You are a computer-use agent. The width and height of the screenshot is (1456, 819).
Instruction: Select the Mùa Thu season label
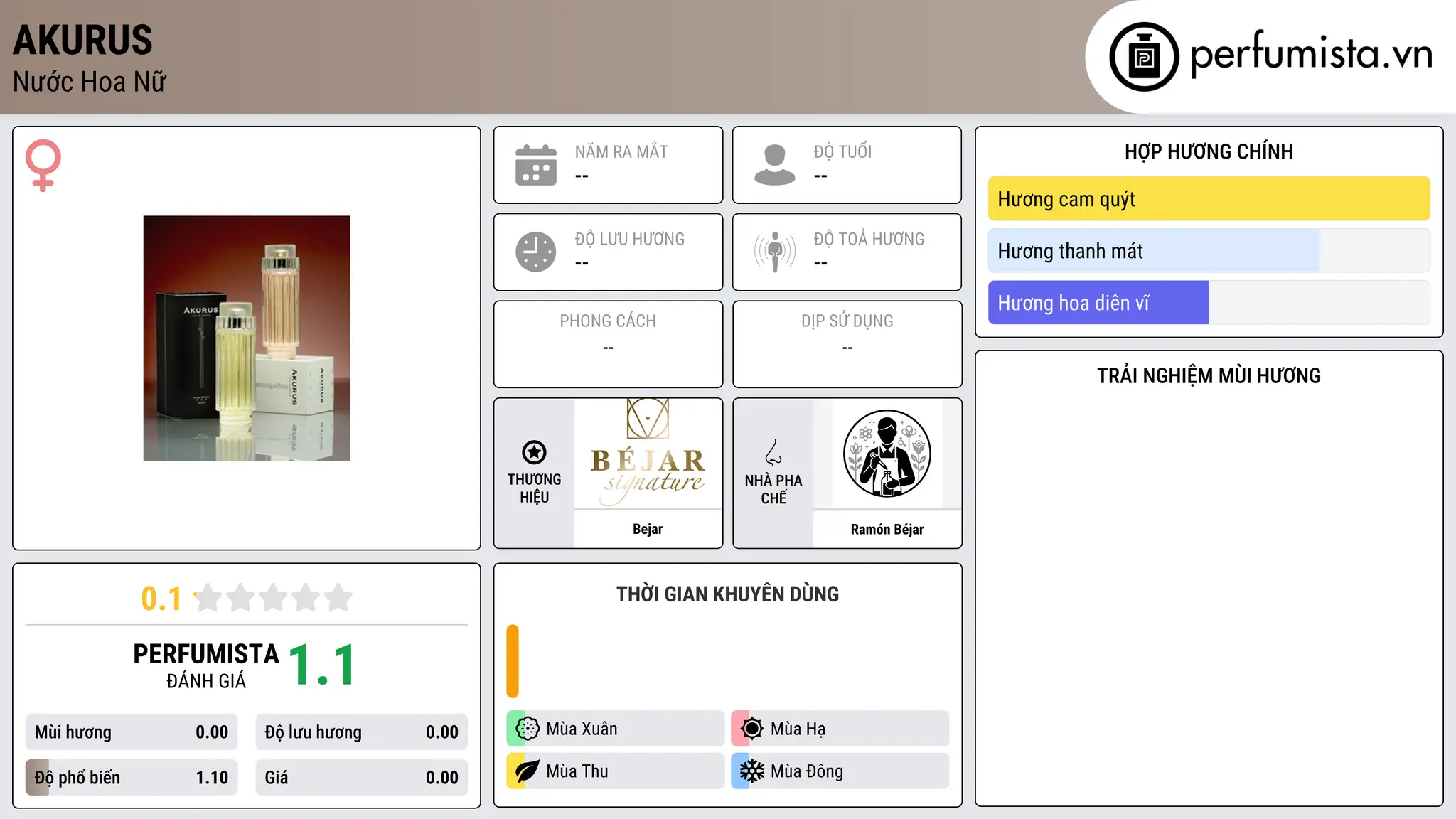point(577,771)
